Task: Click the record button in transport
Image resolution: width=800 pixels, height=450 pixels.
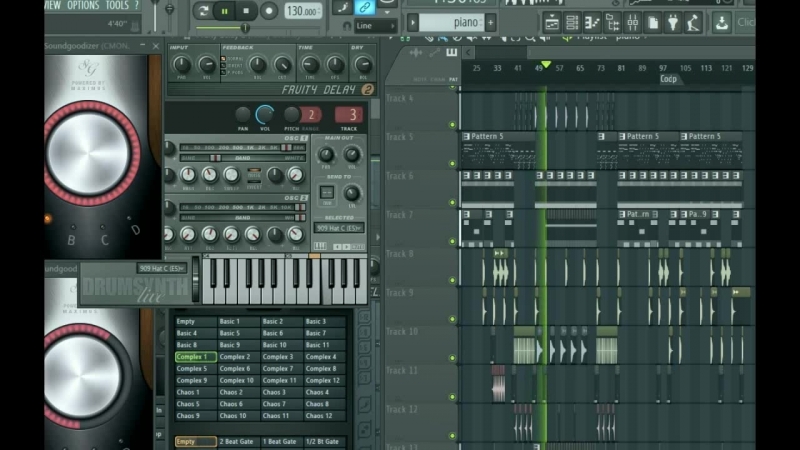Action: (x=268, y=11)
